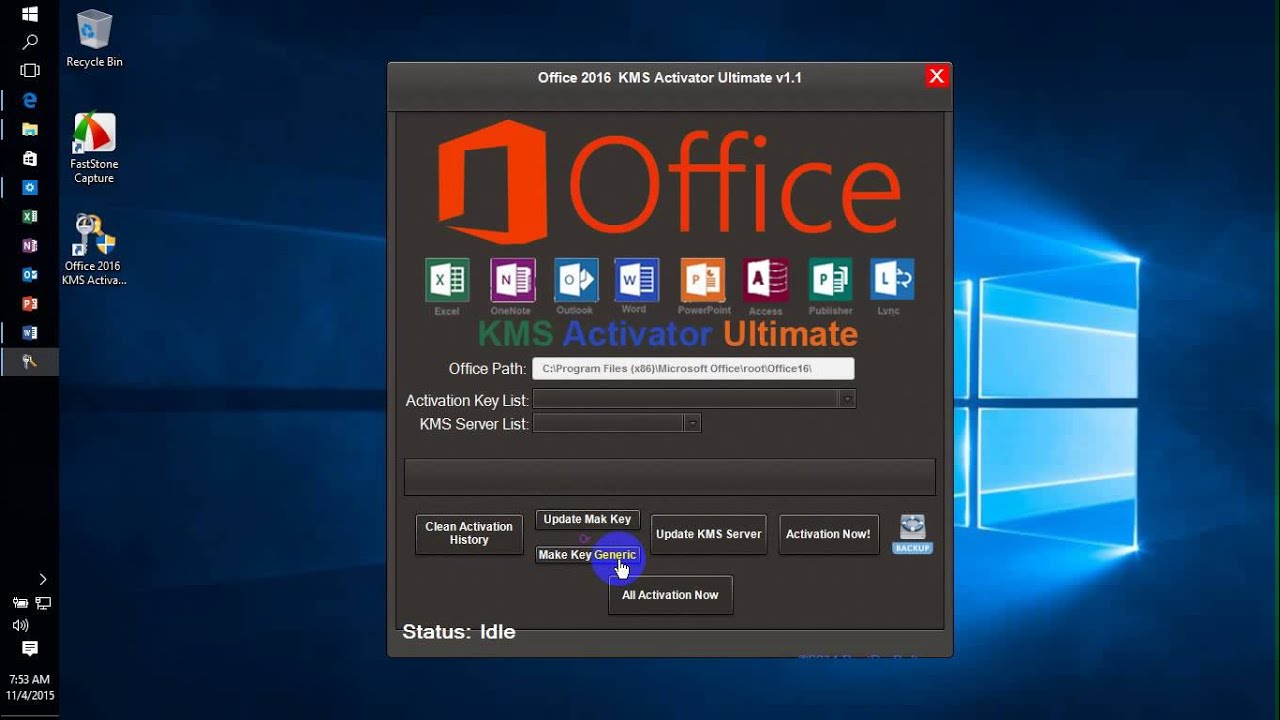Open the Action Center notifications icon
Viewport: 1280px width, 720px height.
point(29,649)
